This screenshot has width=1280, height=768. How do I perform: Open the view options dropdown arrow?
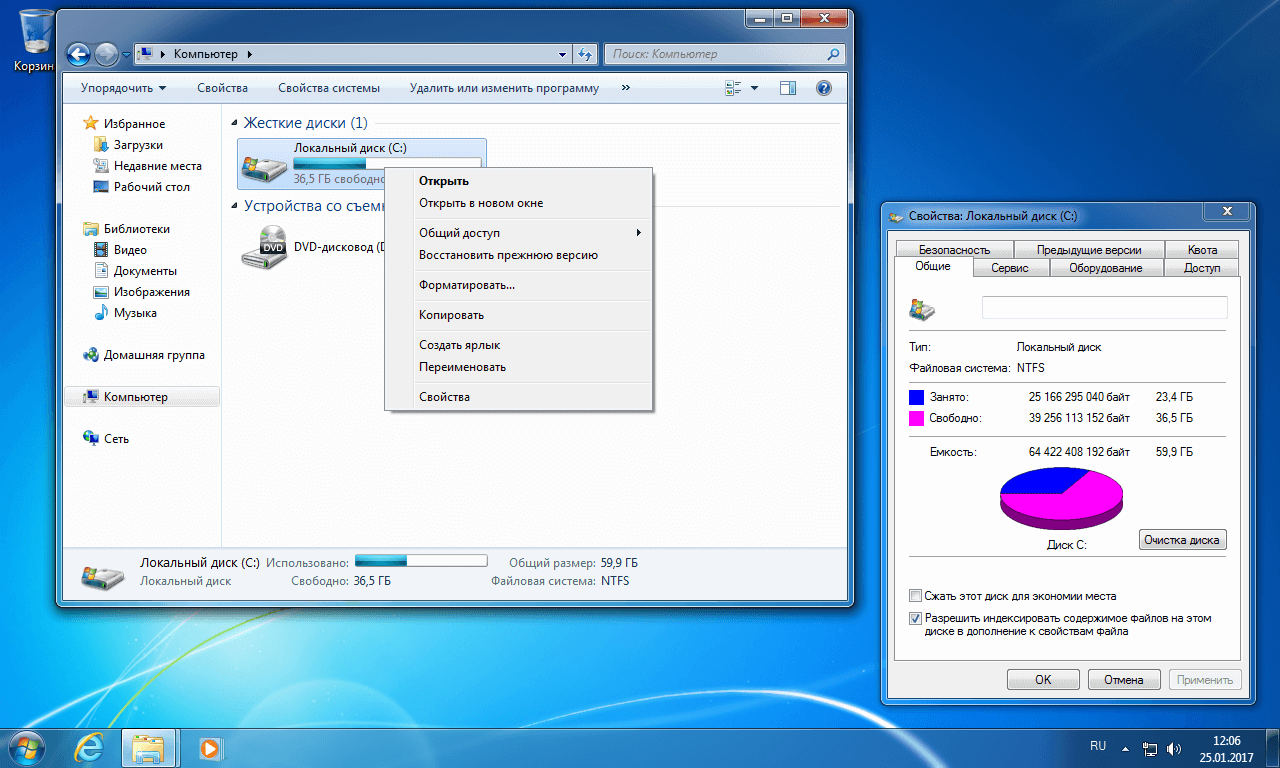pos(755,88)
